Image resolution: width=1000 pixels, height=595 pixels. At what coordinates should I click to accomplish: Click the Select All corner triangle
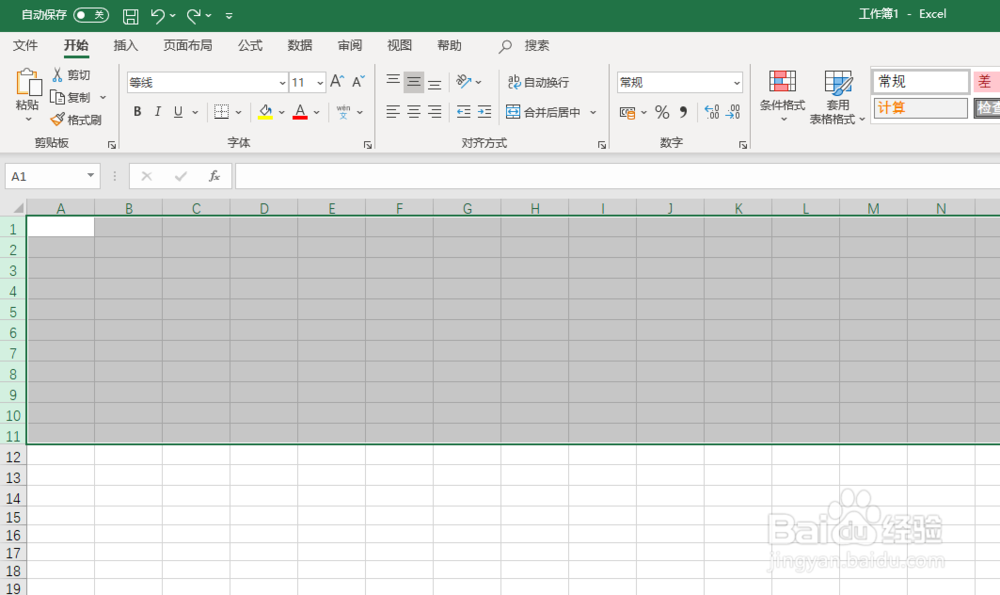tap(18, 208)
